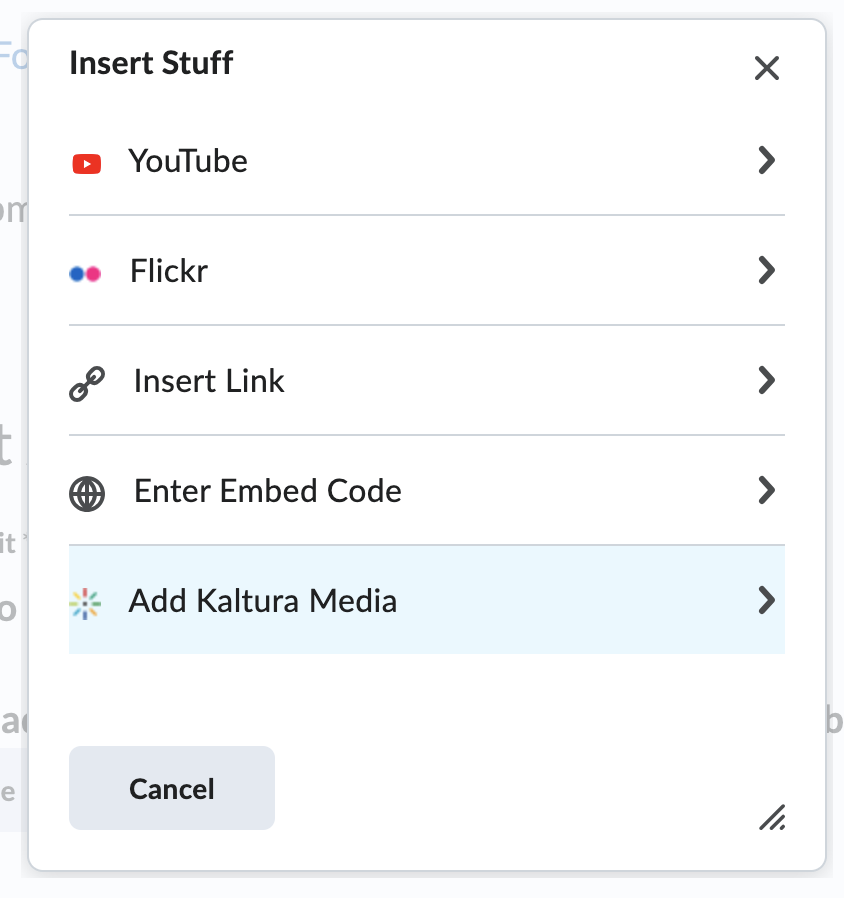This screenshot has height=898, width=844.
Task: Expand the YouTube option chevron
Action: coord(766,161)
